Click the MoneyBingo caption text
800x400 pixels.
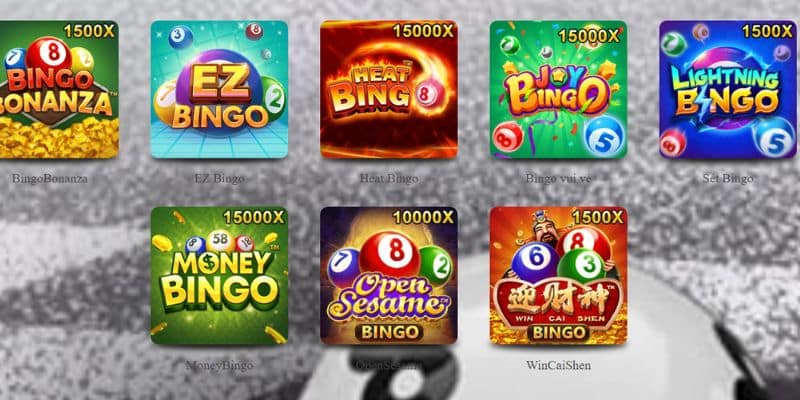pos(219,365)
